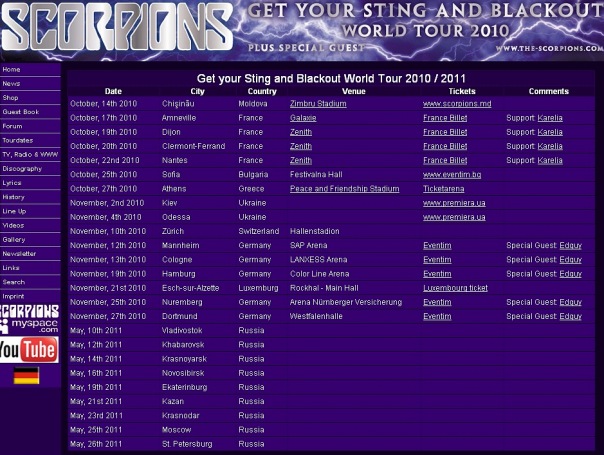Select Line Up in the sidebar
This screenshot has width=604, height=455.
(15, 211)
